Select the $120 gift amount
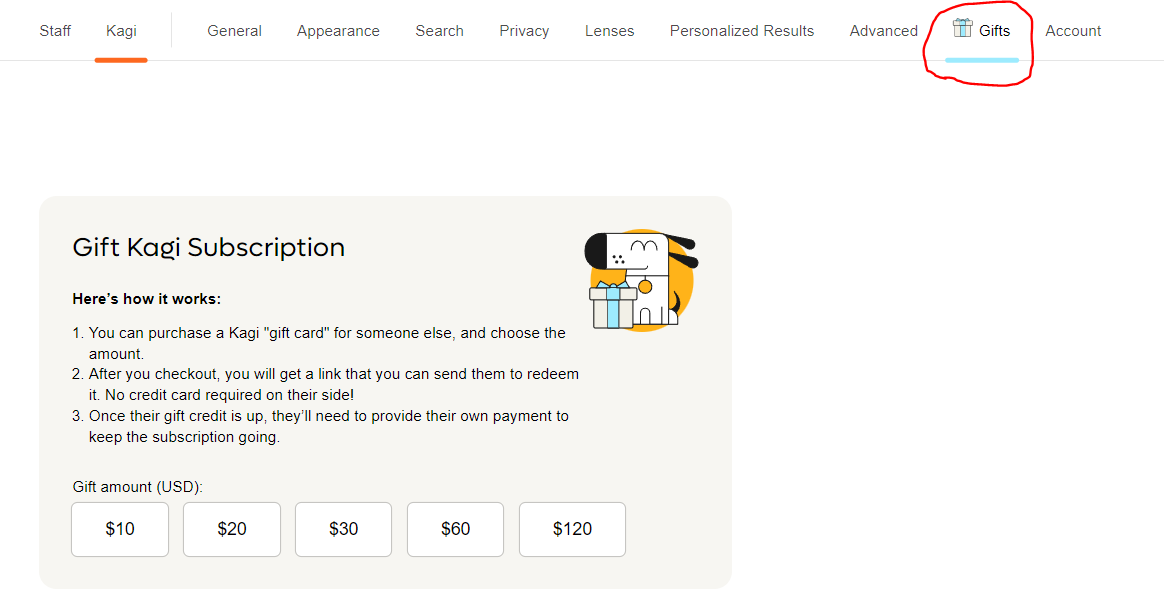This screenshot has height=616, width=1164. (572, 529)
